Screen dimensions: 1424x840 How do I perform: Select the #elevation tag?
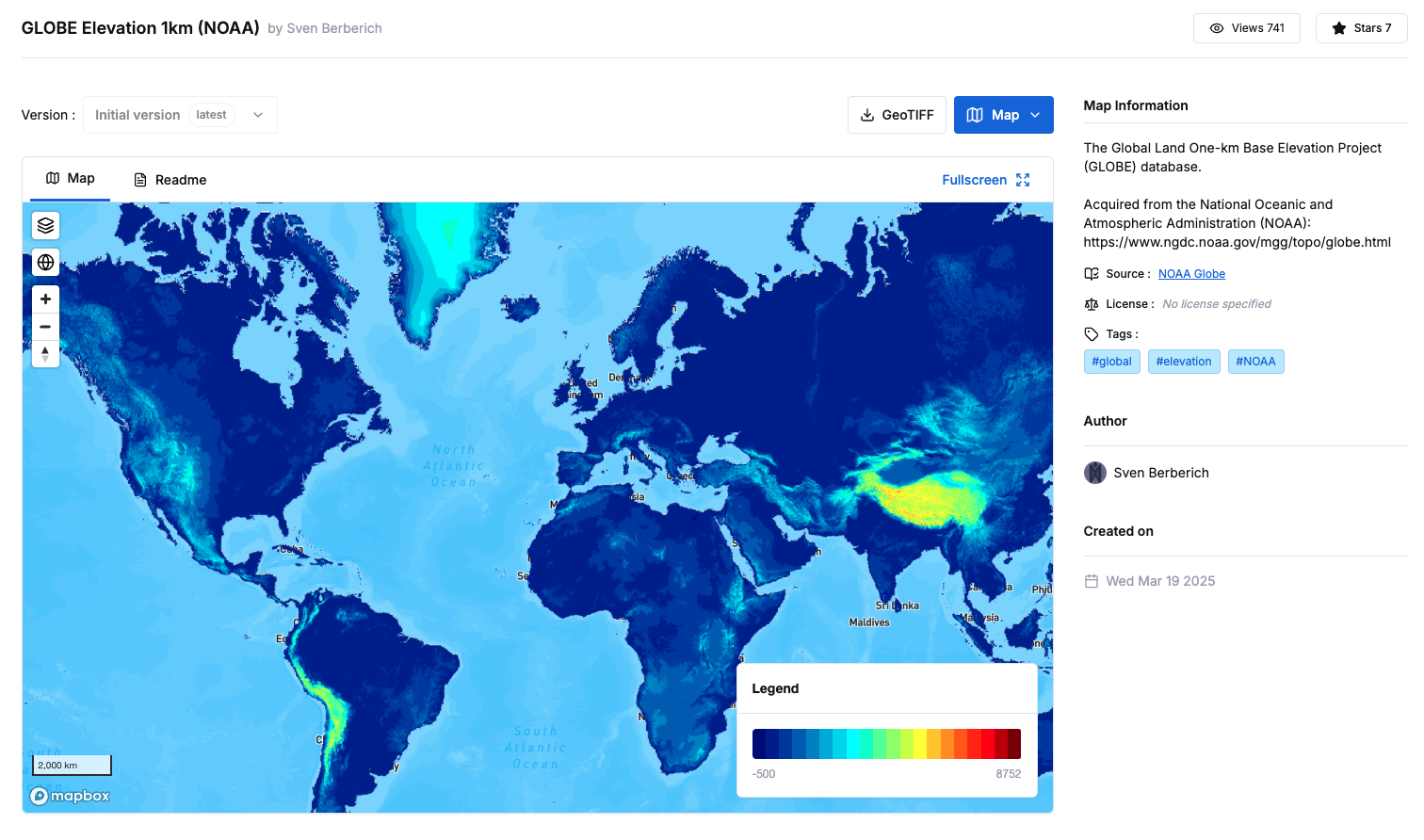1184,362
